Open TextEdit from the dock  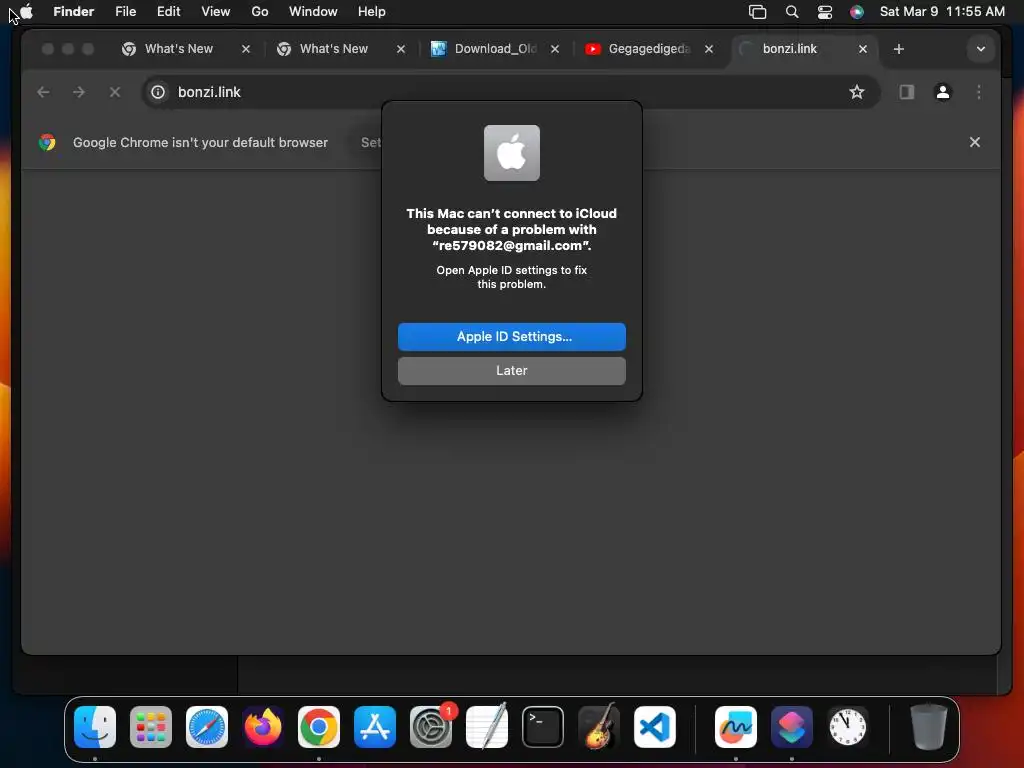[x=487, y=727]
